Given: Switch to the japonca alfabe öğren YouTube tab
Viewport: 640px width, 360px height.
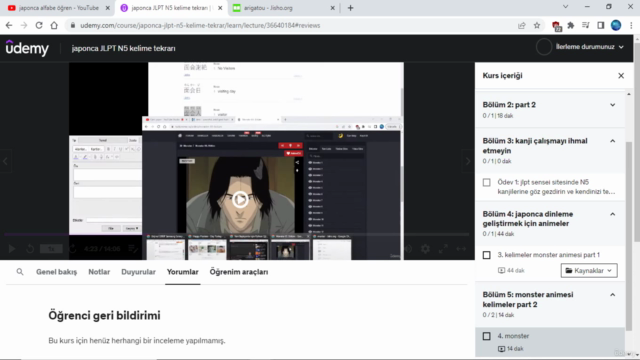Looking at the screenshot, I should 58,8.
